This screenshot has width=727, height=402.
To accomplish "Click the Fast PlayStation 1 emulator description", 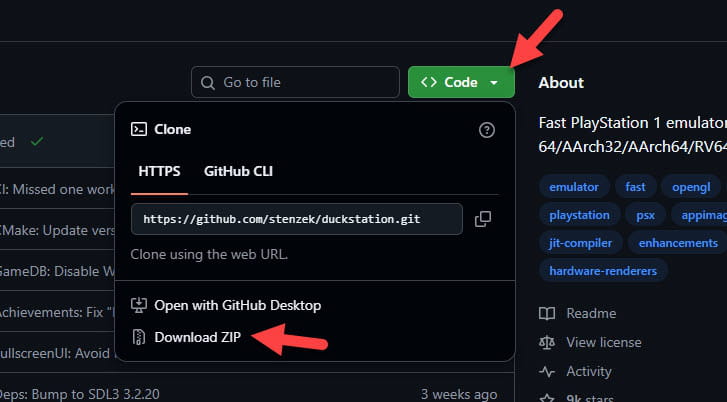I will click(632, 134).
